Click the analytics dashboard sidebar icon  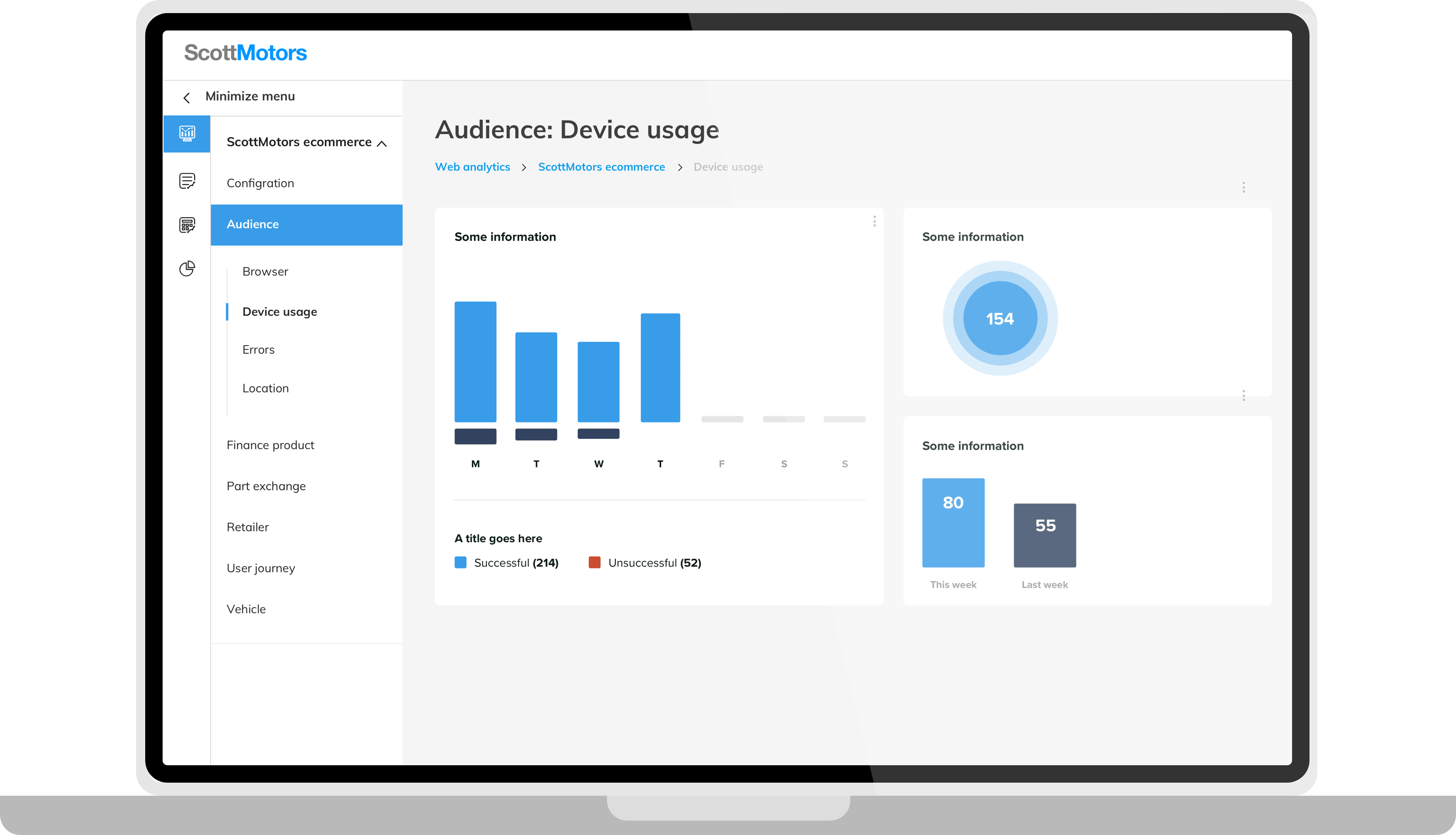click(x=187, y=133)
